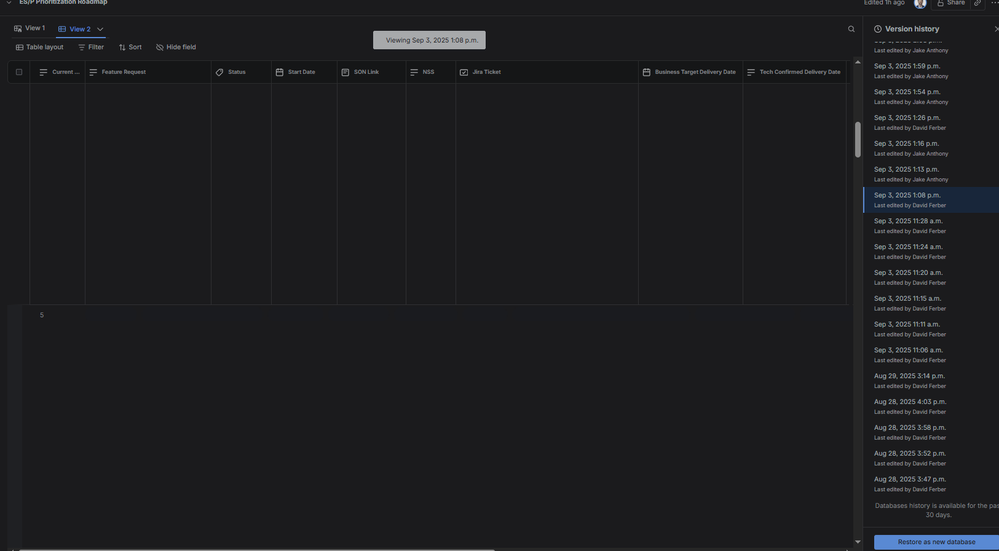This screenshot has height=551, width=999.
Task: Click the Filter lines icon
Action: 82,47
